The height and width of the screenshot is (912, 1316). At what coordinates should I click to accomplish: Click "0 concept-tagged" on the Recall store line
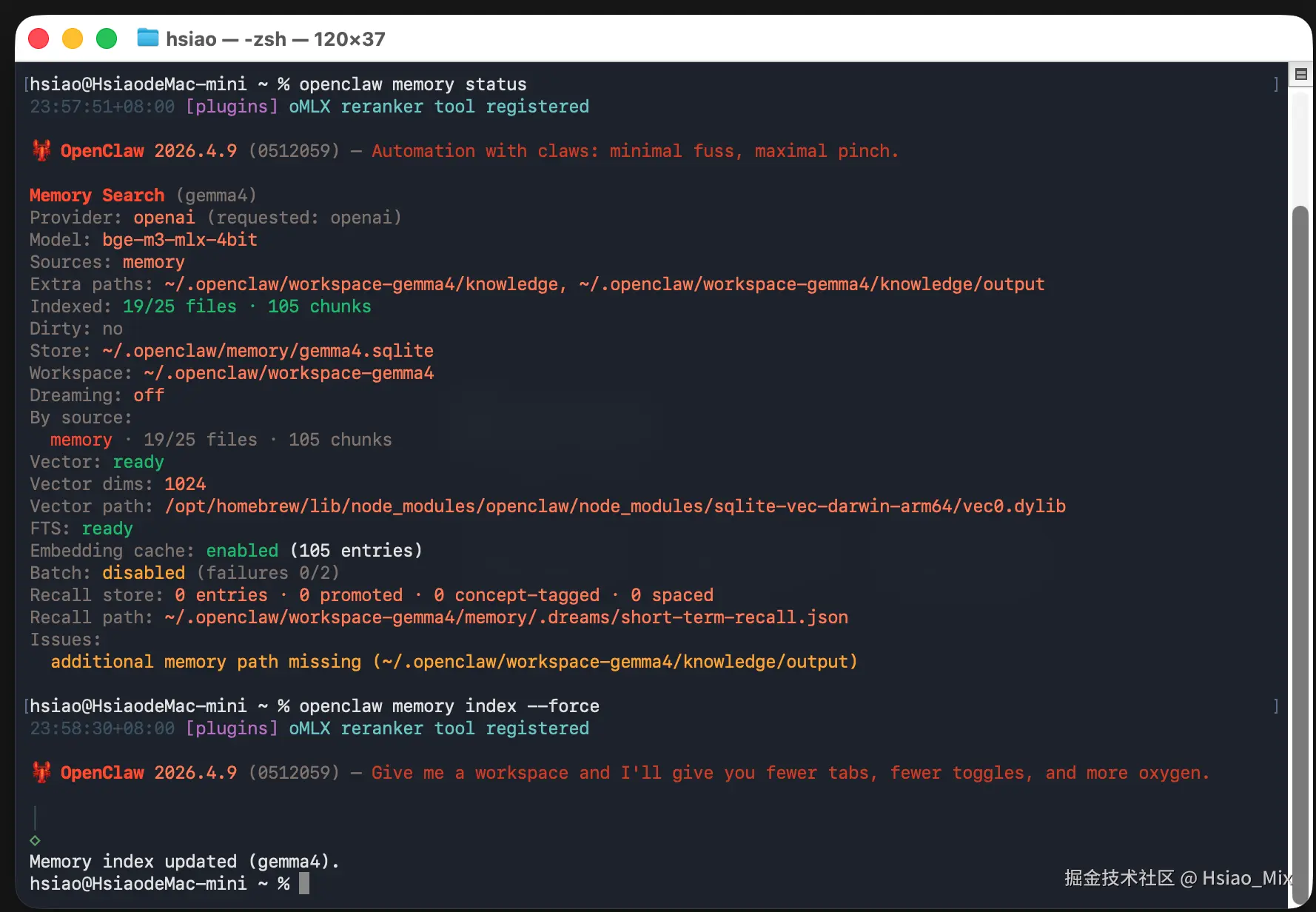pyautogui.click(x=517, y=595)
